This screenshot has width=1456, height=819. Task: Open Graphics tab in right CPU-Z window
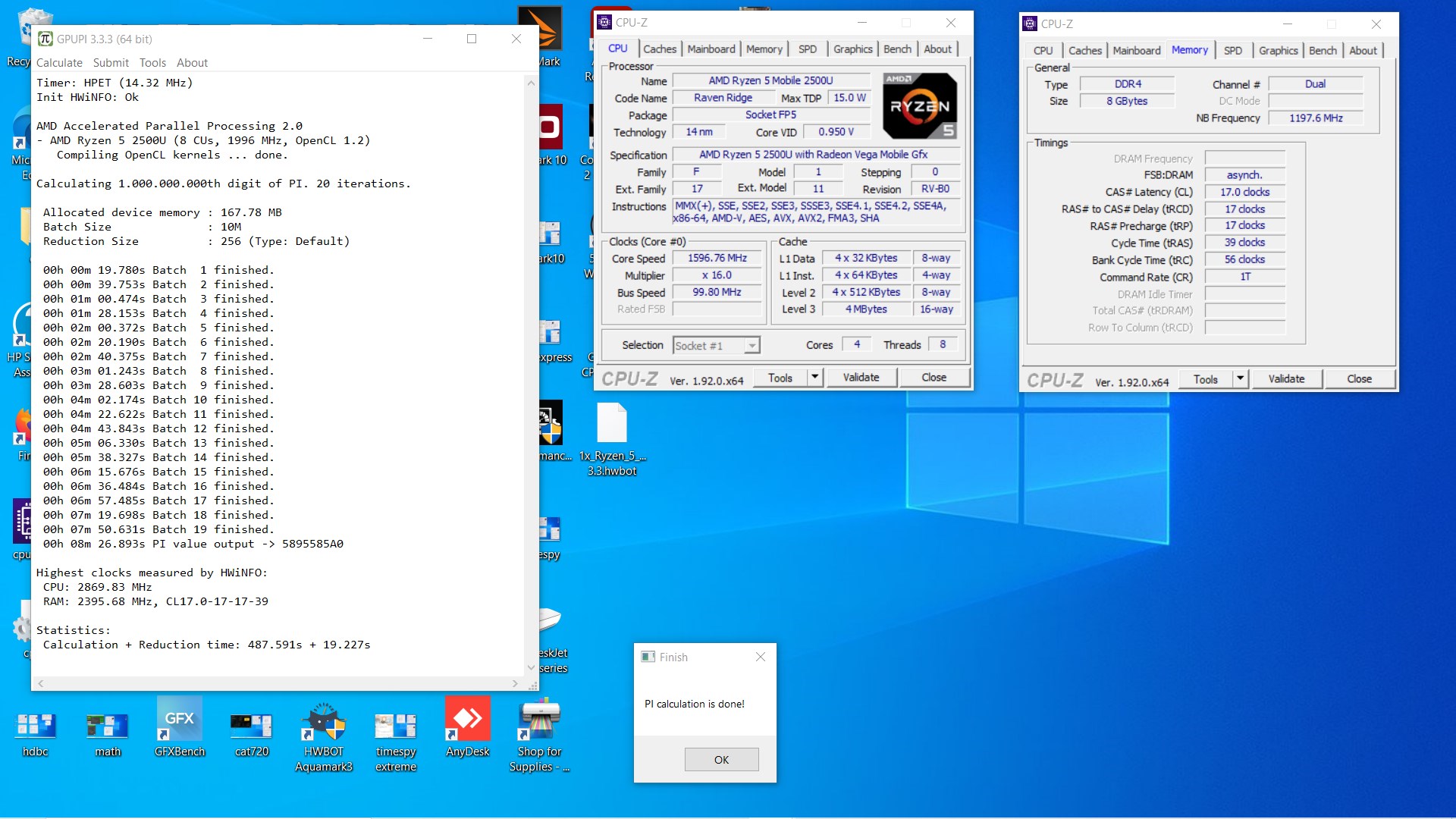pyautogui.click(x=1279, y=50)
